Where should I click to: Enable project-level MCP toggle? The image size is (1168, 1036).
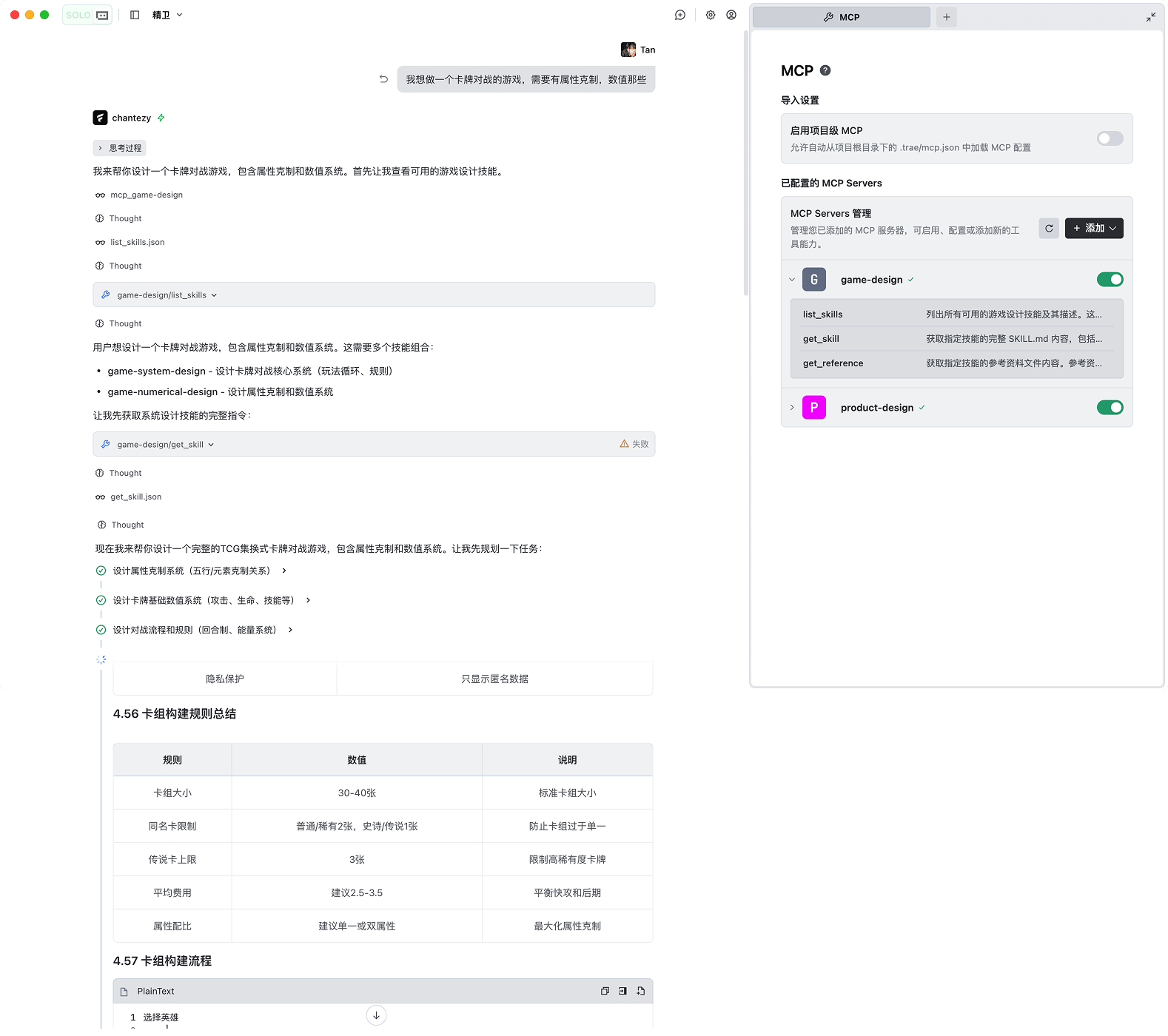[x=1110, y=138]
